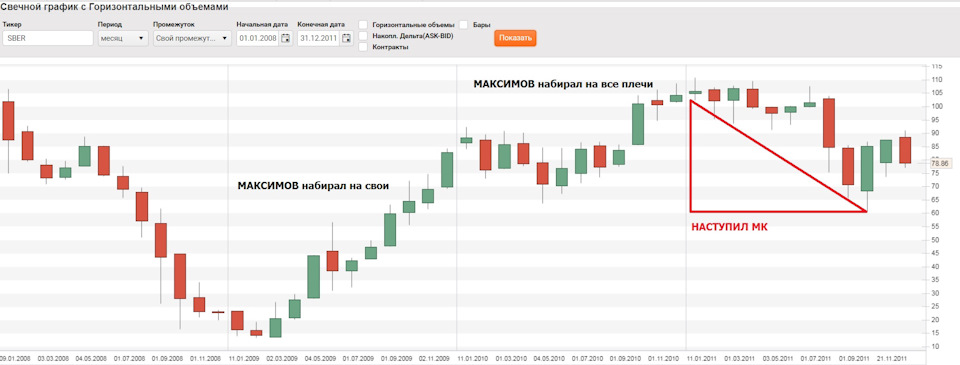The image size is (960, 365).
Task: Toggle the Накопл. Дельта(ASK-BID) checkbox
Action: [x=363, y=36]
